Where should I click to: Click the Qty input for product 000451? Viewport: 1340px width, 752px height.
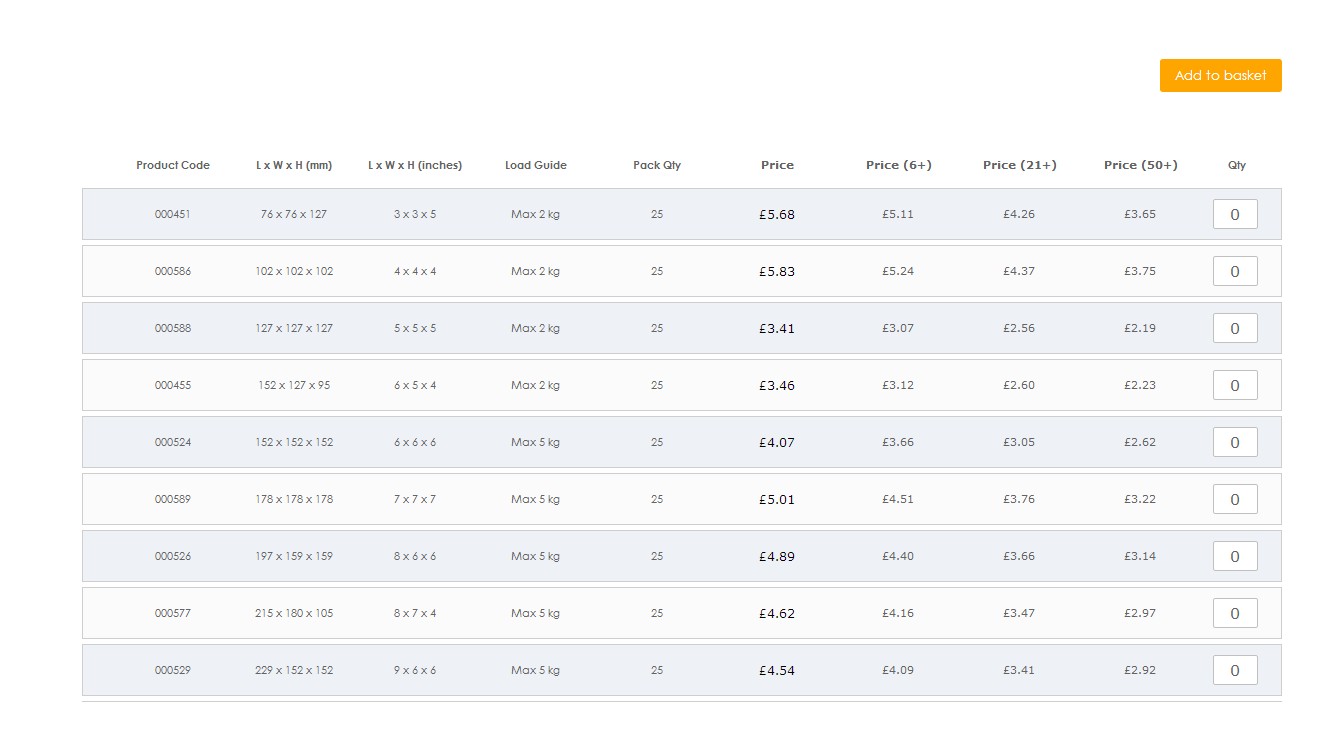(x=1234, y=214)
